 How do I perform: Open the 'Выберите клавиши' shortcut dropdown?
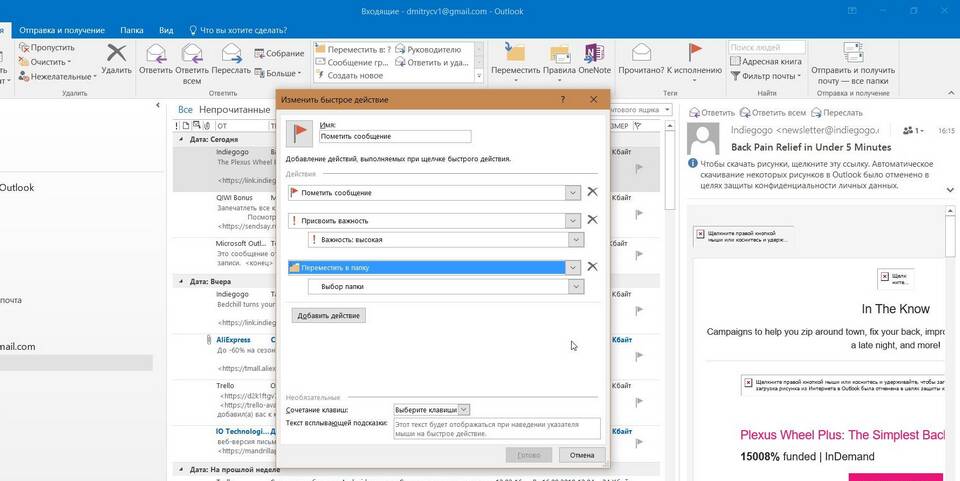464,409
